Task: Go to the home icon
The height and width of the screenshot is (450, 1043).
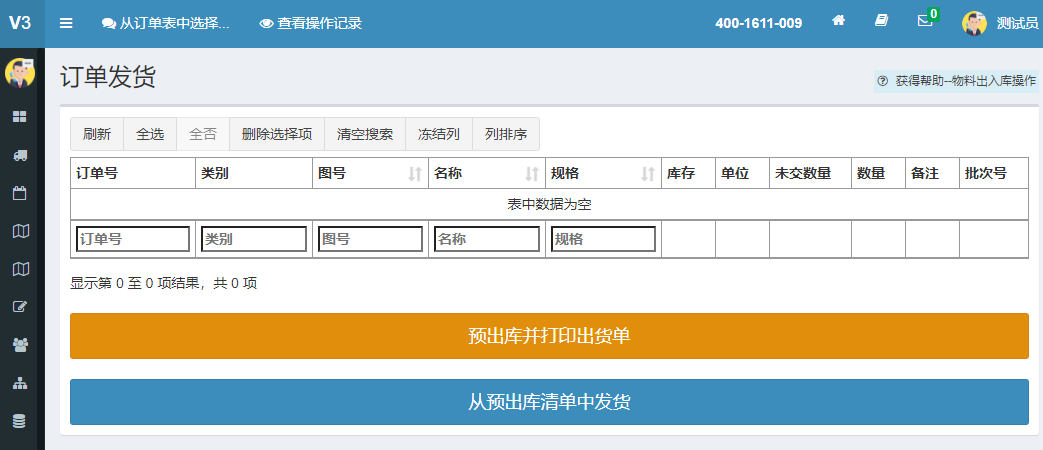Action: click(x=839, y=21)
